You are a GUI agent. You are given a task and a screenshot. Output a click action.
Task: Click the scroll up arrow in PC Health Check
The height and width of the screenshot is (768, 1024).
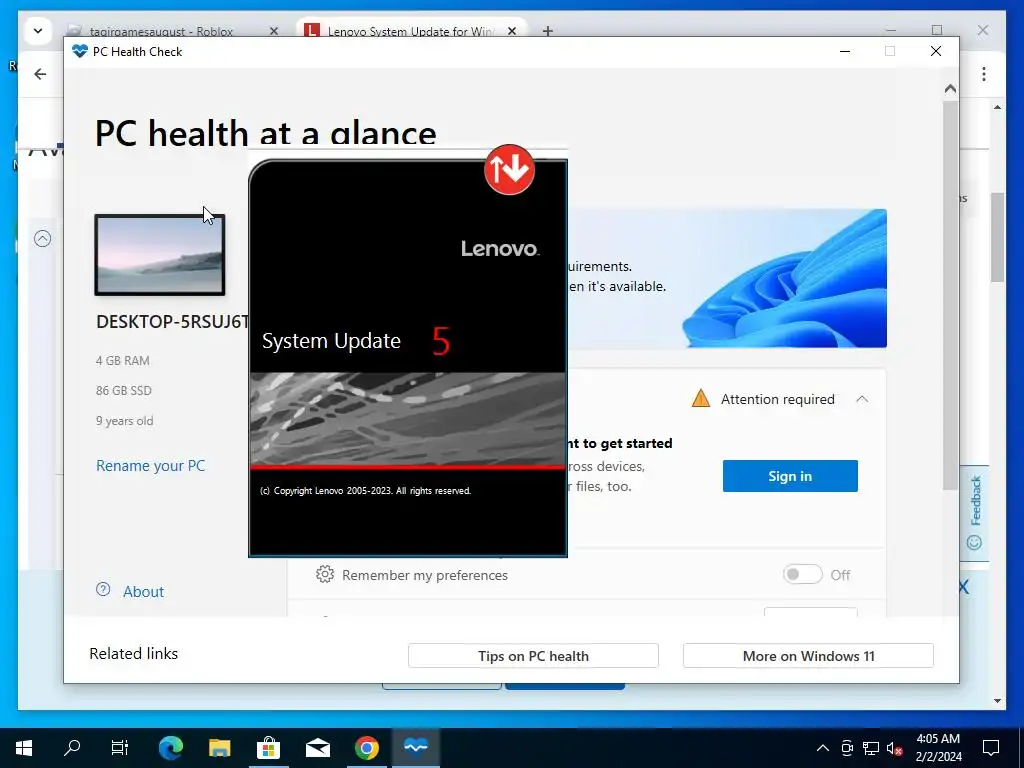pos(950,88)
